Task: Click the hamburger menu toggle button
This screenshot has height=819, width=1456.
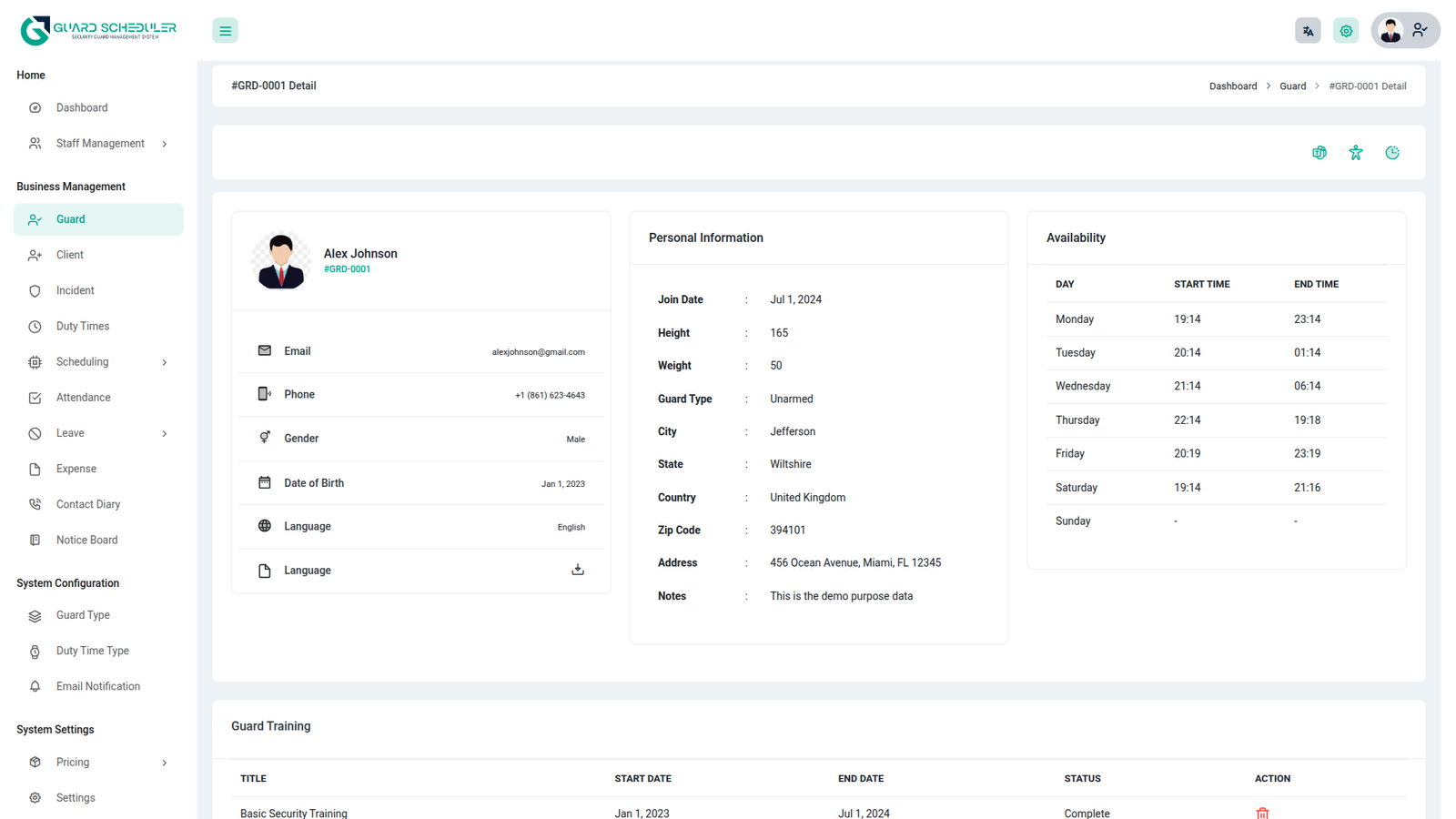Action: tap(225, 31)
